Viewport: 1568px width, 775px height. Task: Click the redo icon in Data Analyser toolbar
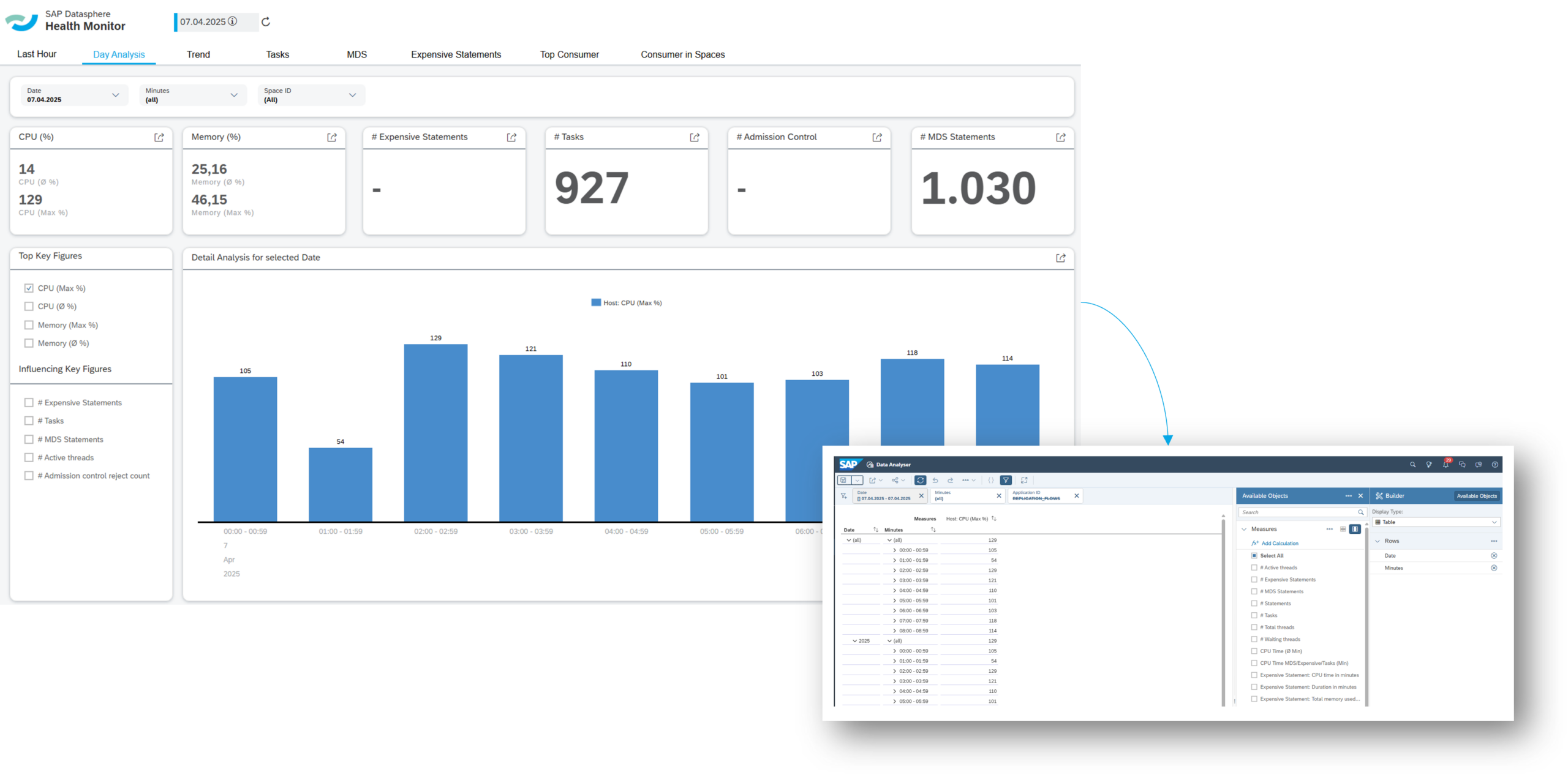[x=951, y=481]
